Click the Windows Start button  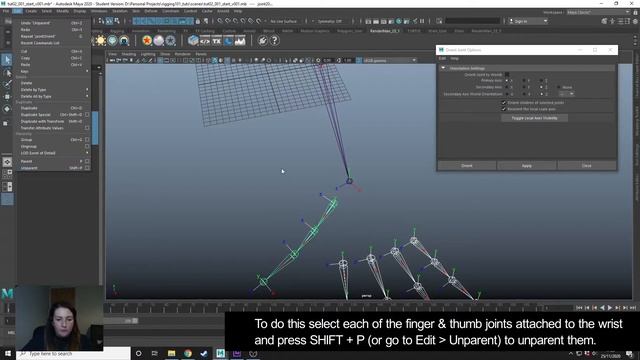[8, 353]
